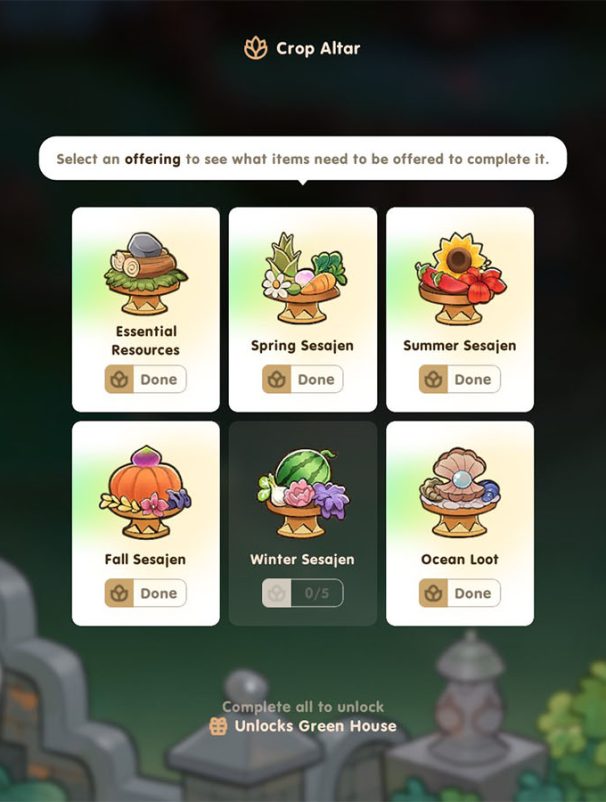Select the Winter Sesajen watermelon basket
This screenshot has width=606, height=802.
[x=303, y=493]
